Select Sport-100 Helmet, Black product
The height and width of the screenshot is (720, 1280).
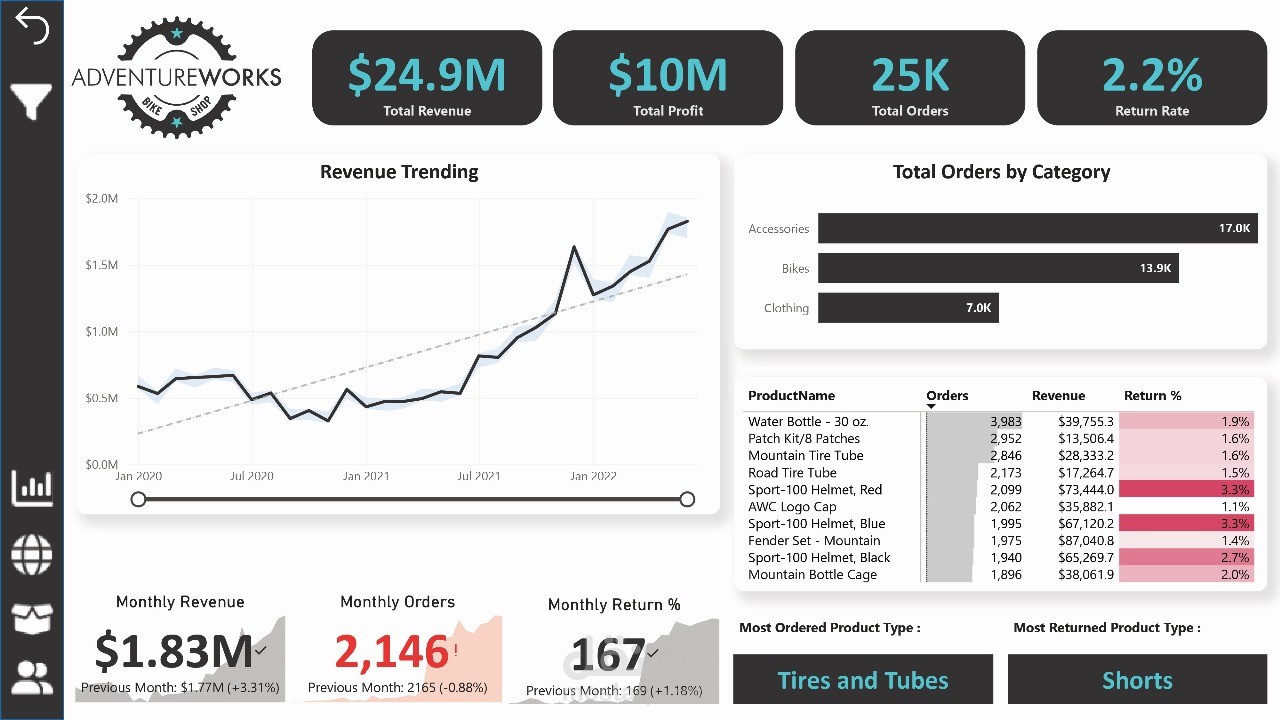point(819,557)
